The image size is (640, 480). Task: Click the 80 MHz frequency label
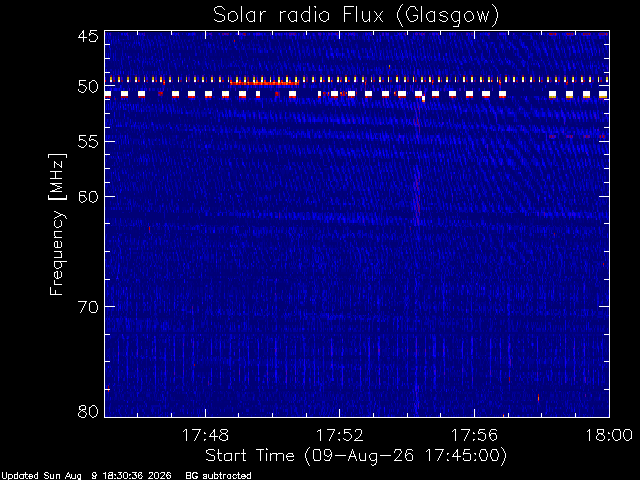click(x=88, y=411)
